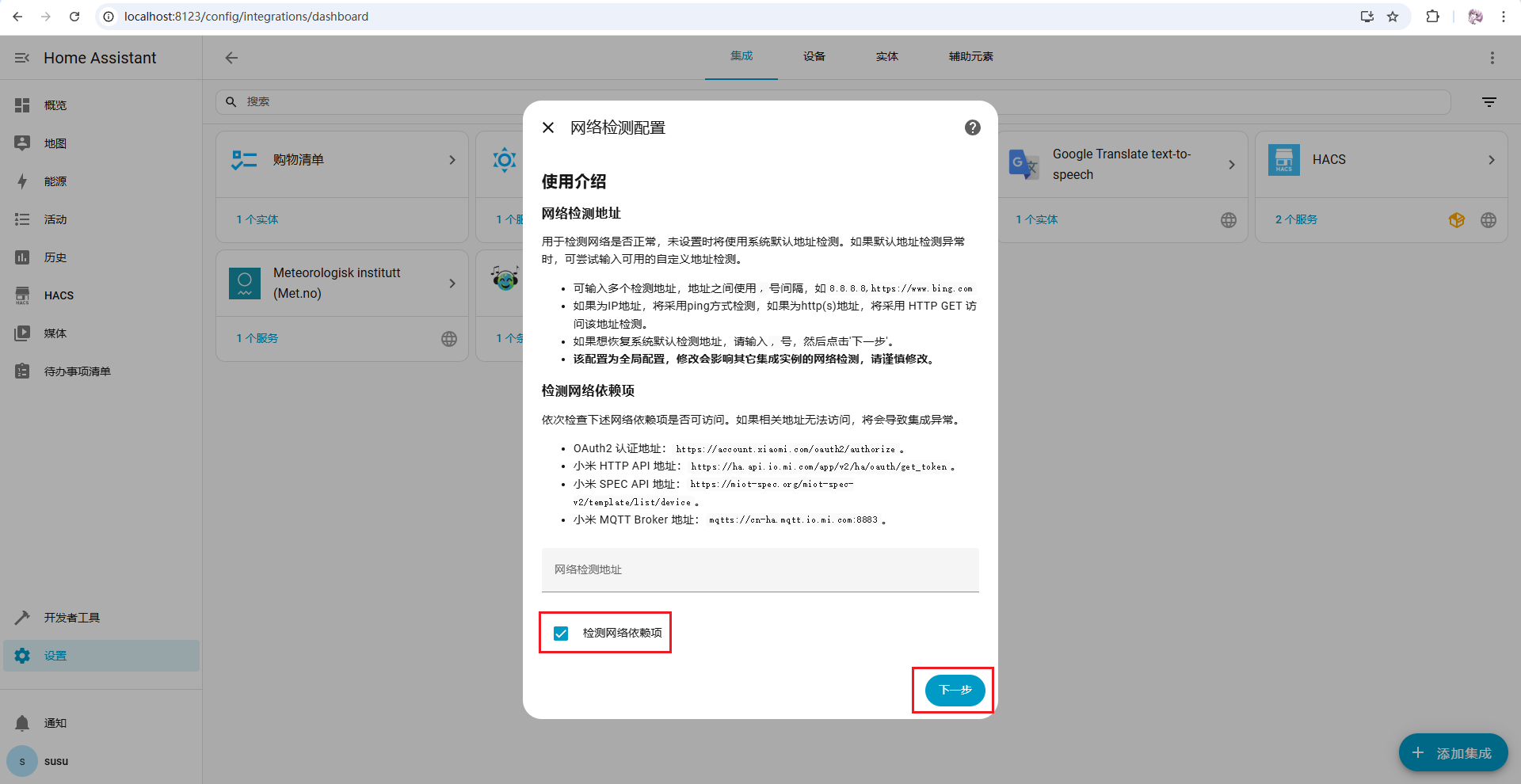1521x784 pixels.
Task: Click the help icon in the dialog
Action: point(972,127)
